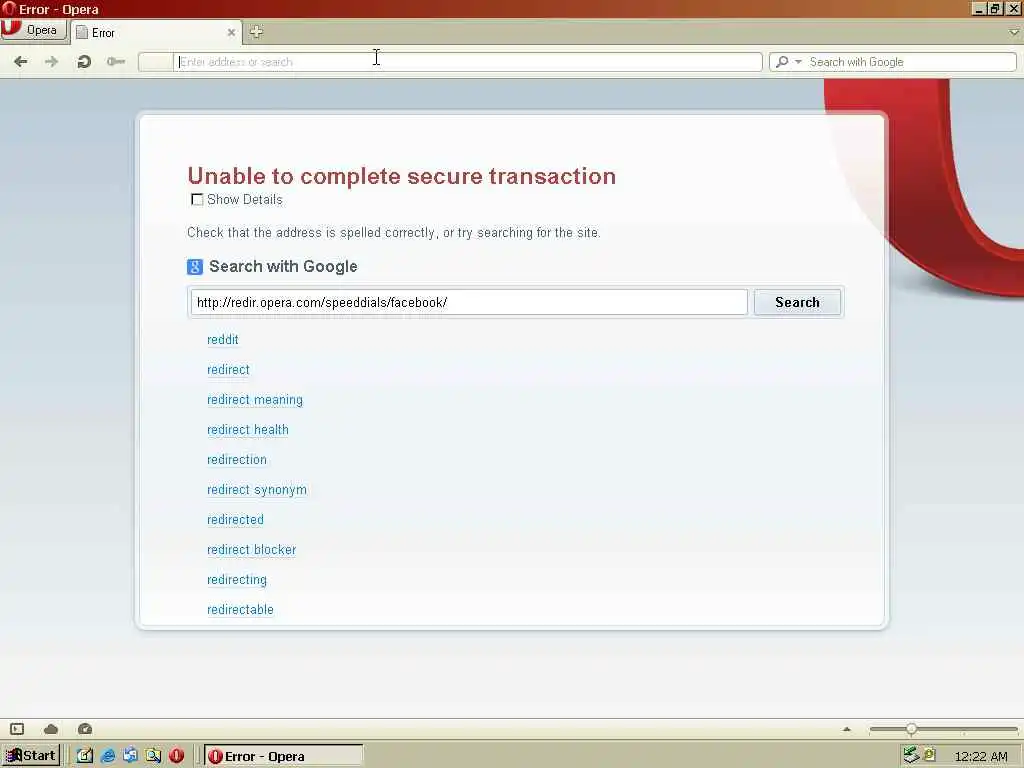Open the redirect meaning link
This screenshot has height=768, width=1024.
[255, 400]
